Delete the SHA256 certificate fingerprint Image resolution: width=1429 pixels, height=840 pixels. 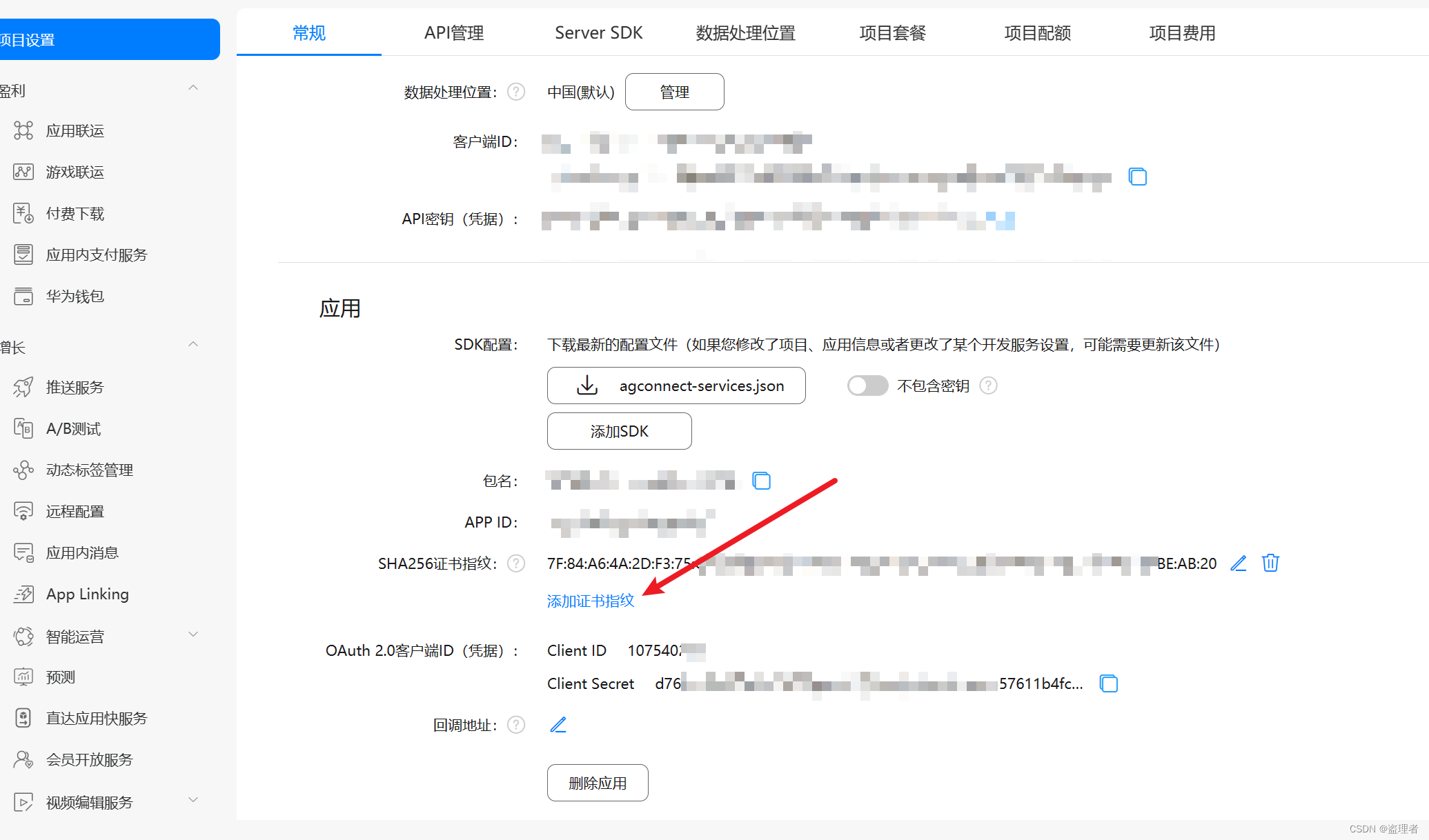(1270, 563)
